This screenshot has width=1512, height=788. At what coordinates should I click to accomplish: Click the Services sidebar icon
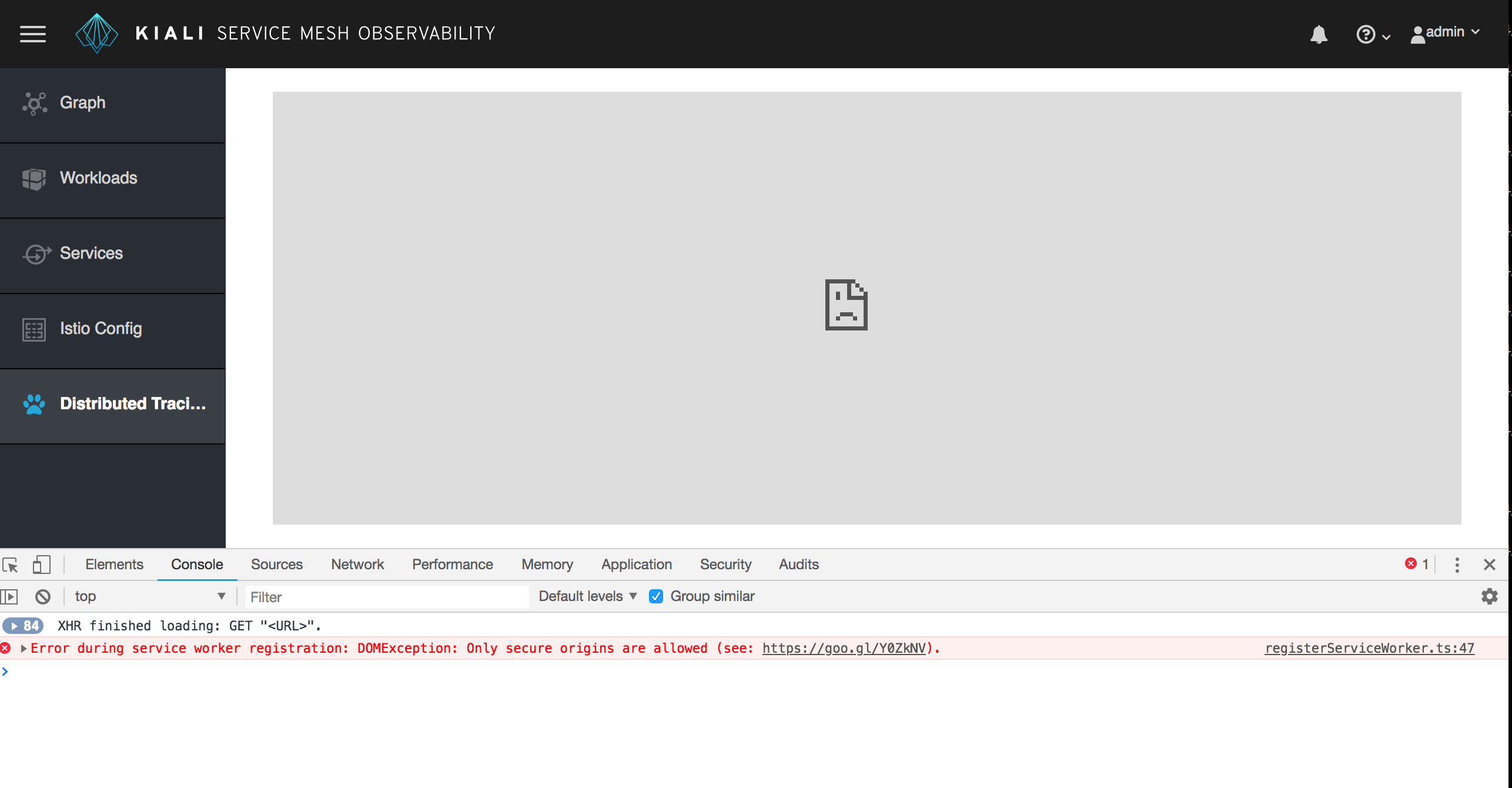click(x=36, y=253)
